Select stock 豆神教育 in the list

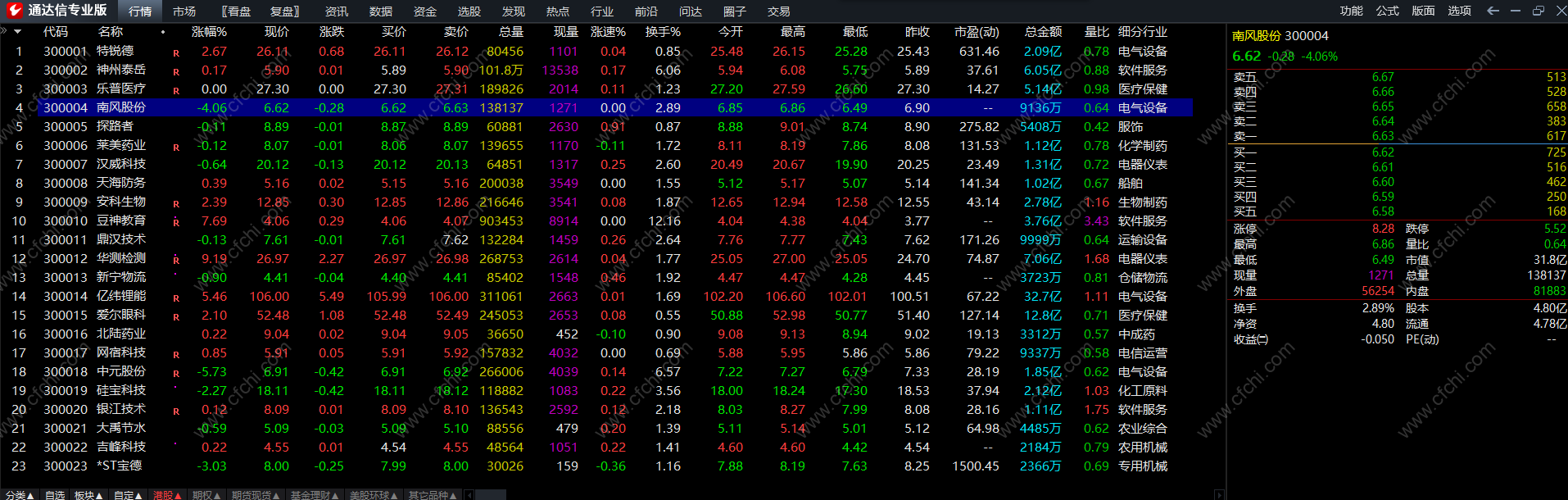[121, 220]
